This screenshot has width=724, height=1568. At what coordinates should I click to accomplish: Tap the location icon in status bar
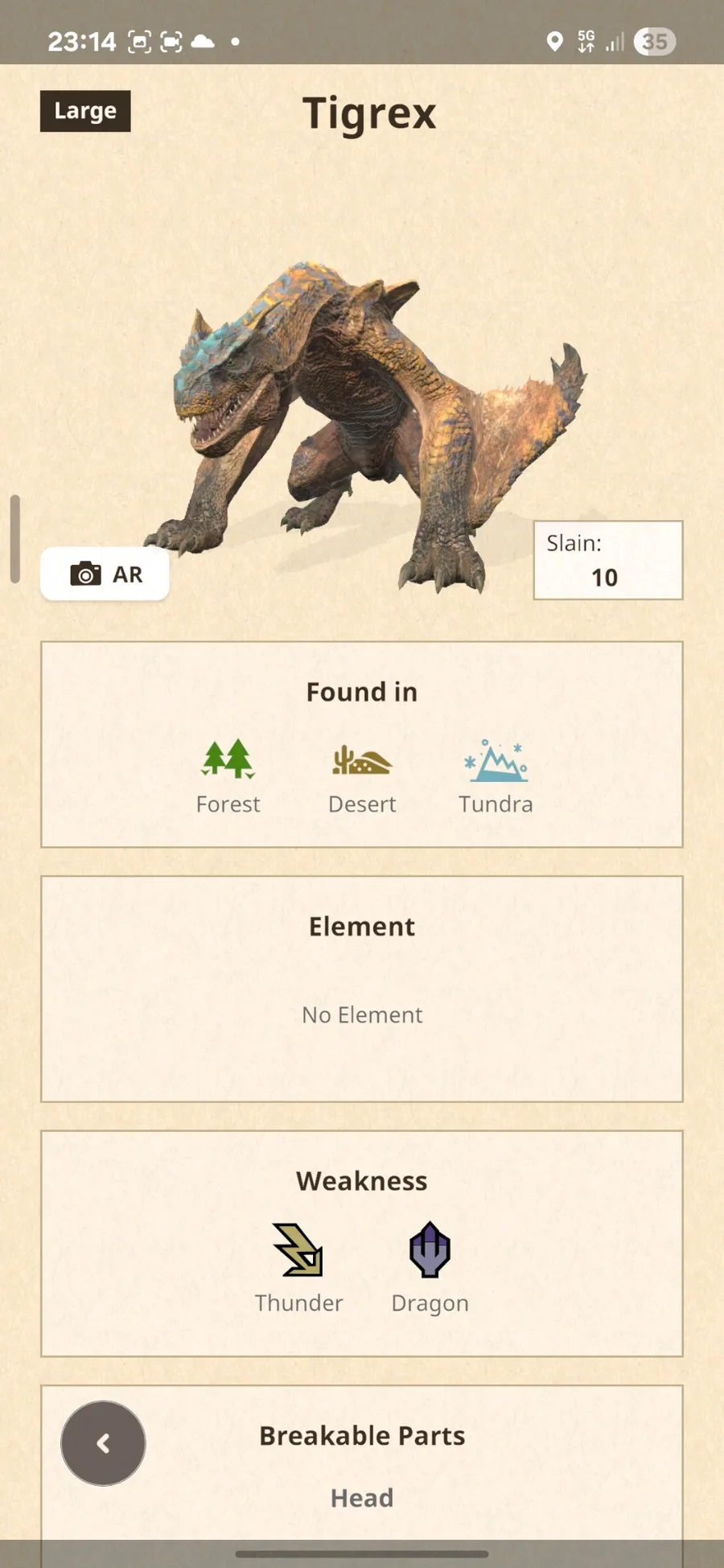pos(554,41)
